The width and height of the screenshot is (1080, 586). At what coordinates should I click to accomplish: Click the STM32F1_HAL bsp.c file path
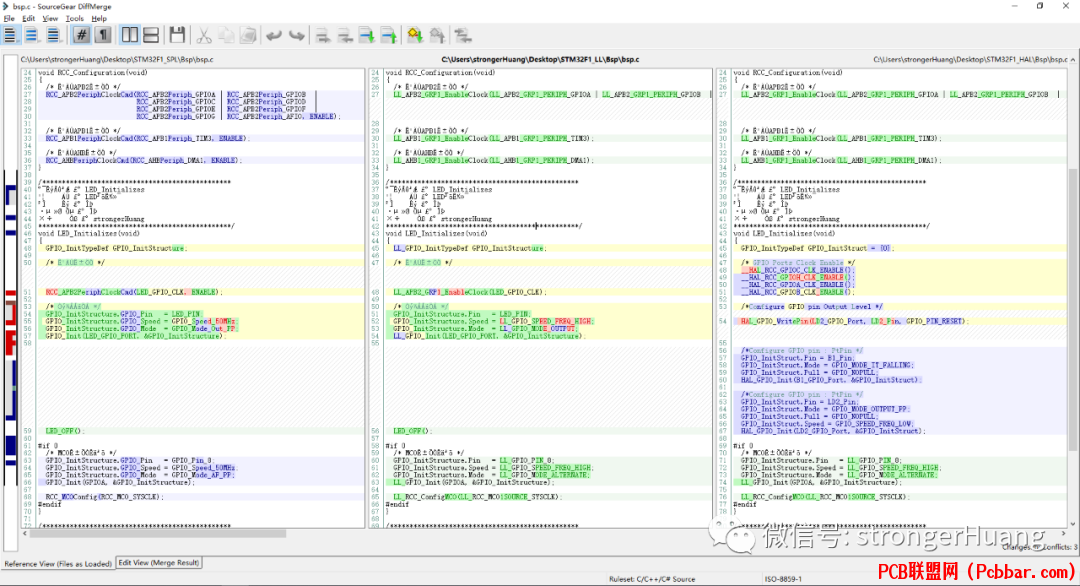coord(970,60)
